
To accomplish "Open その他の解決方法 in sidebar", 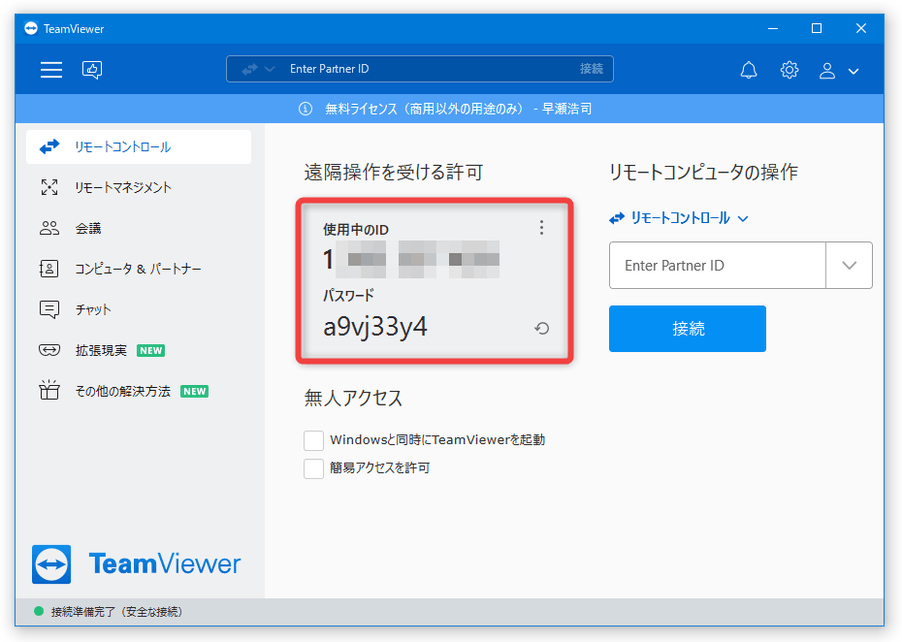I will [139, 391].
